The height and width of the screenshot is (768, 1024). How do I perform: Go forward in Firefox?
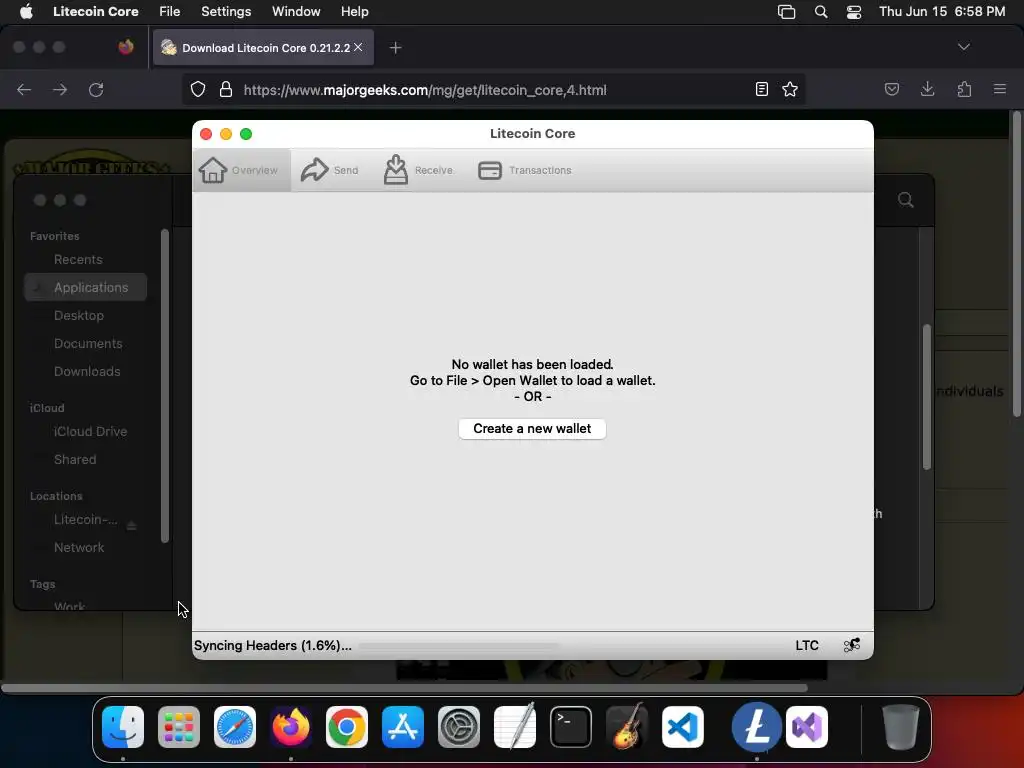tap(60, 89)
